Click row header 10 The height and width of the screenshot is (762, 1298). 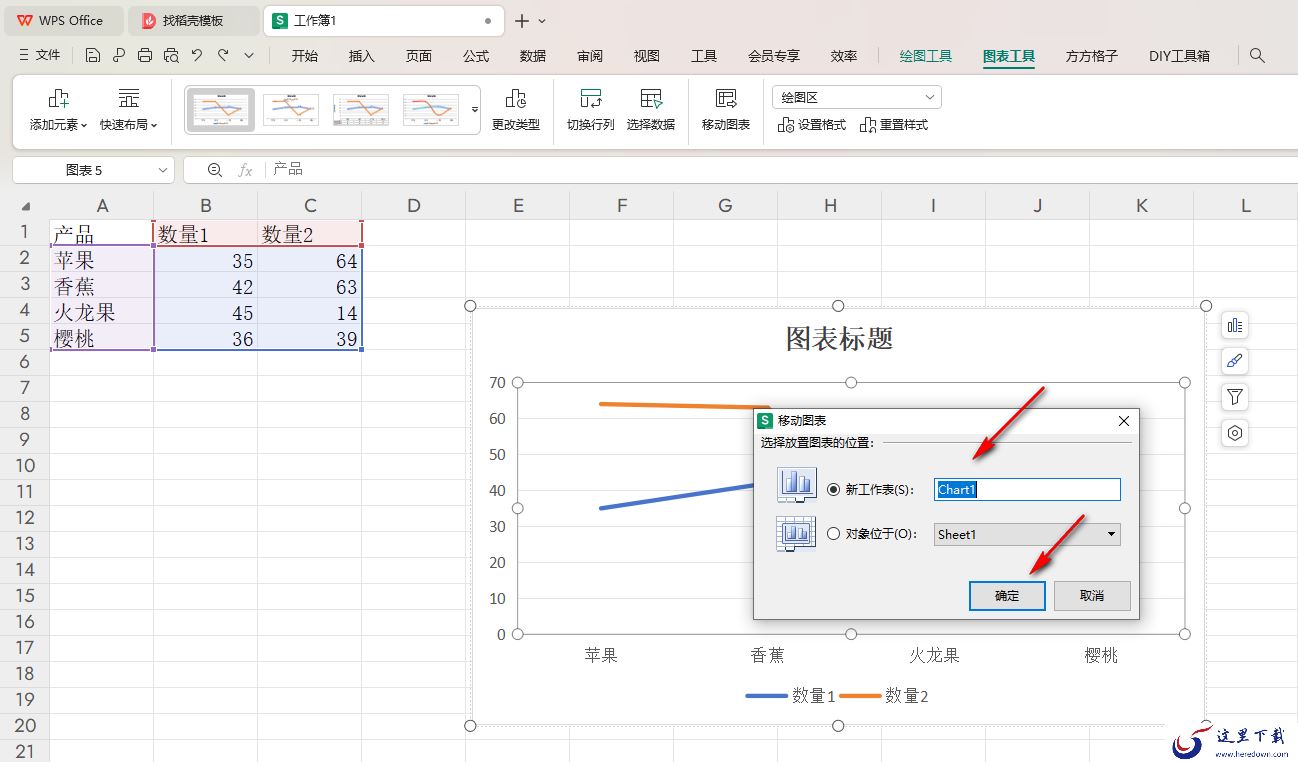point(25,465)
